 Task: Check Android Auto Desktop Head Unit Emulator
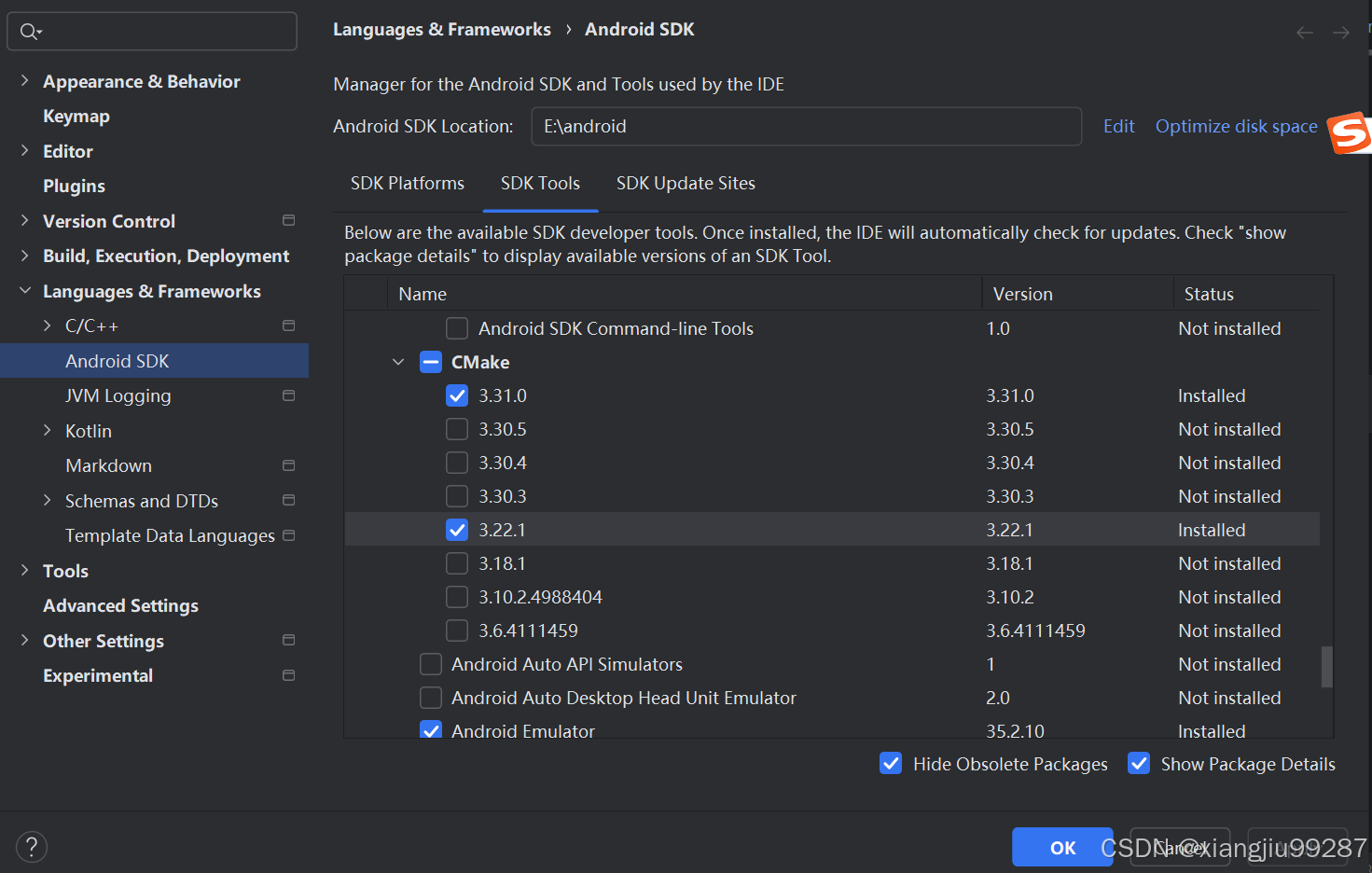click(431, 698)
